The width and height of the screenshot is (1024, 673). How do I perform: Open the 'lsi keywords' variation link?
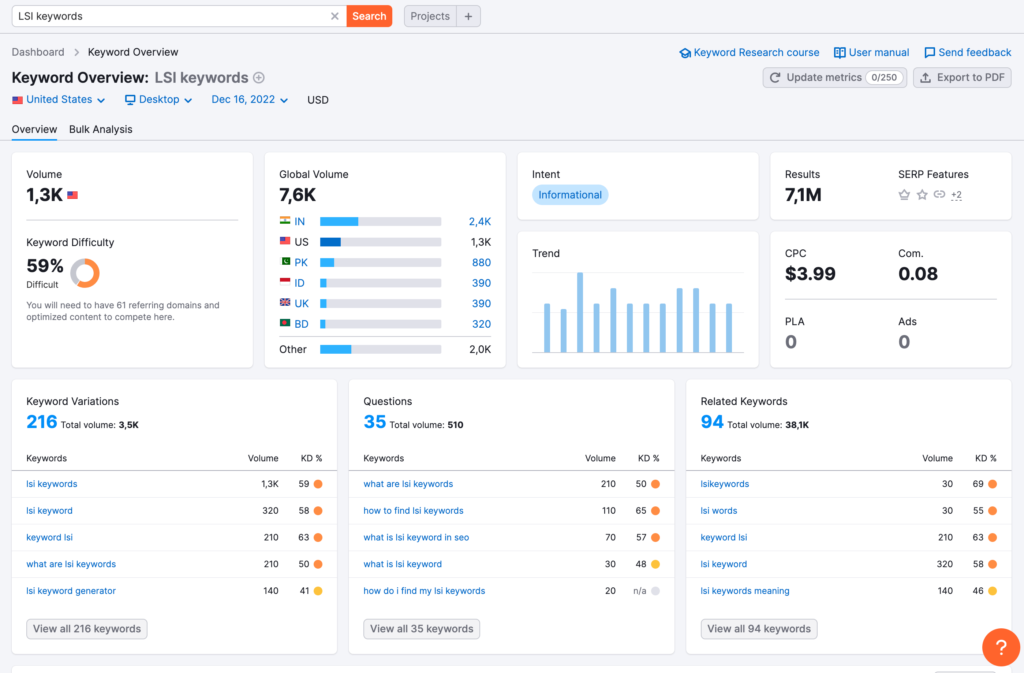pyautogui.click(x=52, y=484)
